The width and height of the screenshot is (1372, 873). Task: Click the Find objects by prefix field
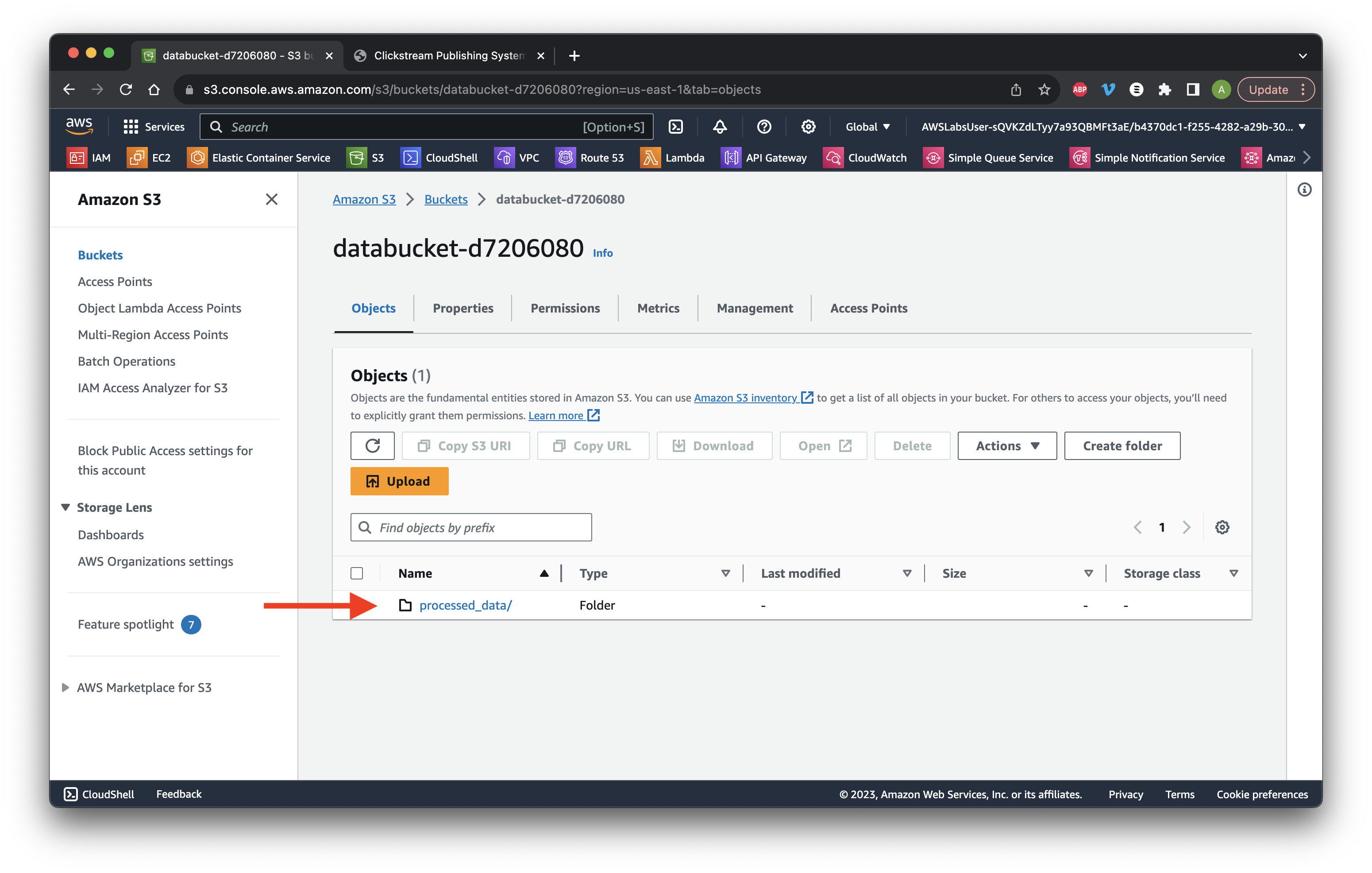point(470,527)
